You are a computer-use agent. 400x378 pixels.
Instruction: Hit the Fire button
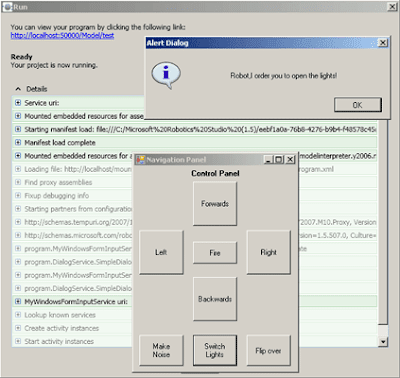point(215,253)
